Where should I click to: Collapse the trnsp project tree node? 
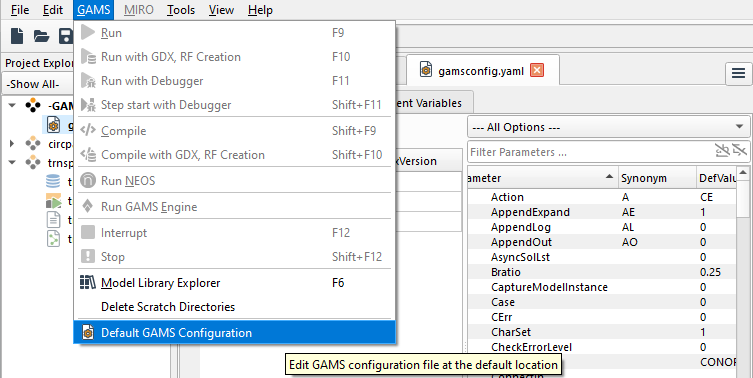tap(12, 162)
